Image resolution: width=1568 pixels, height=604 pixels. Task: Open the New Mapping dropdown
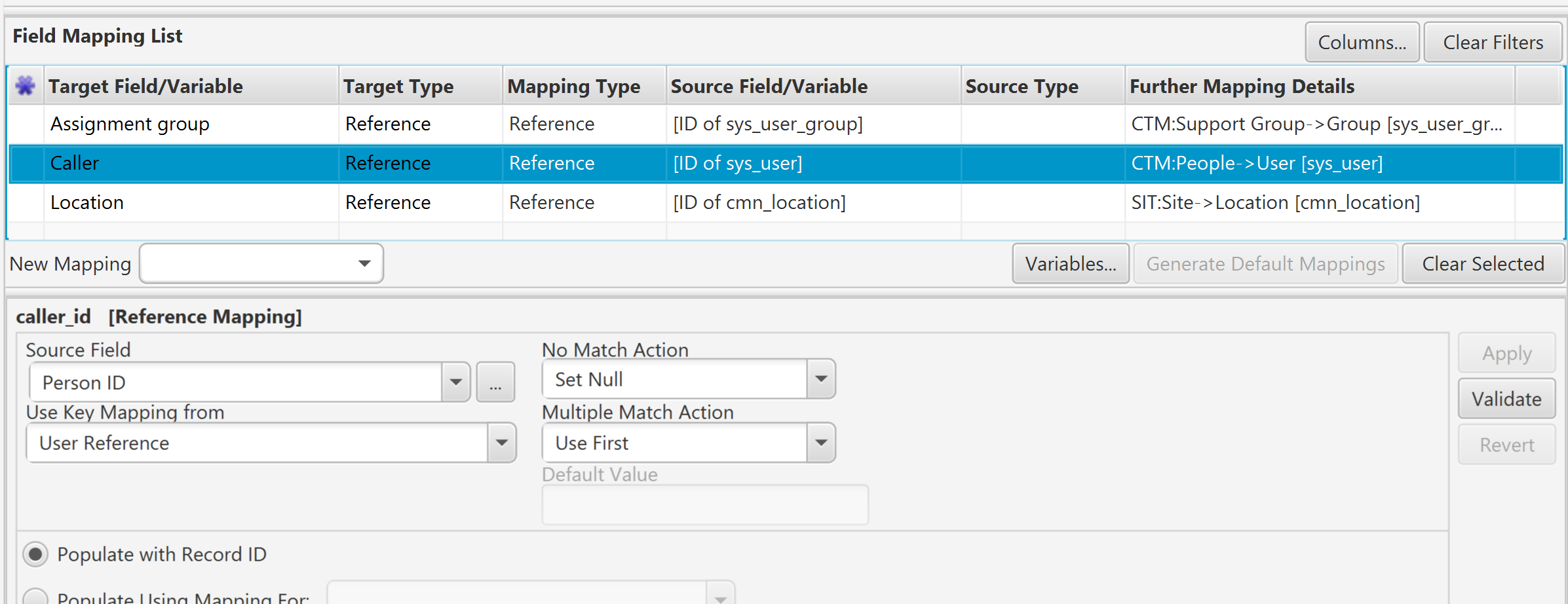pyautogui.click(x=261, y=263)
